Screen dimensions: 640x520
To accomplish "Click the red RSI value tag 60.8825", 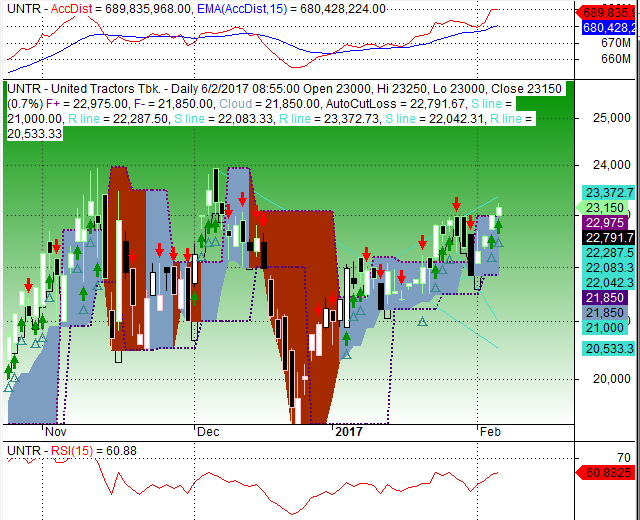I will [605, 473].
